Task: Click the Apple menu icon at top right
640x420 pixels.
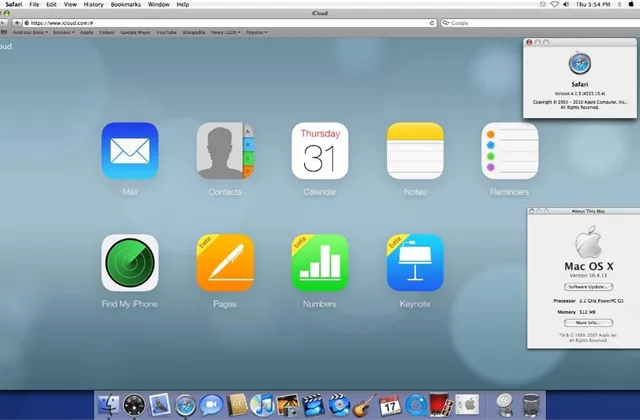Action: (631, 4)
